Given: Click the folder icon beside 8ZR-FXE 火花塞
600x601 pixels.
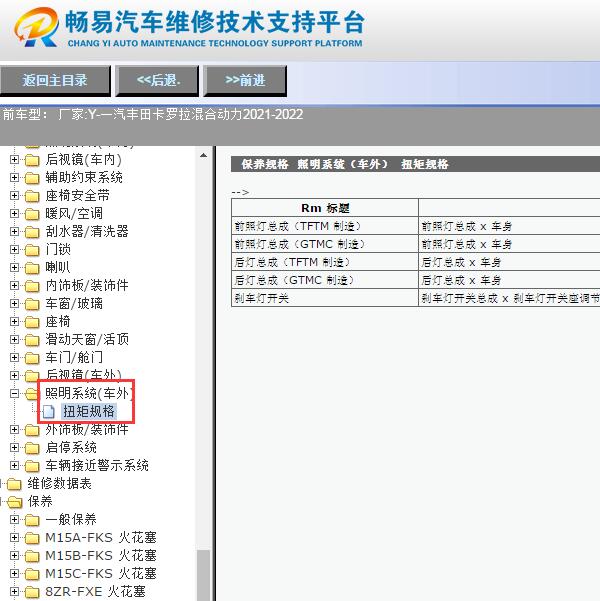Looking at the screenshot, I should click(x=32, y=593).
